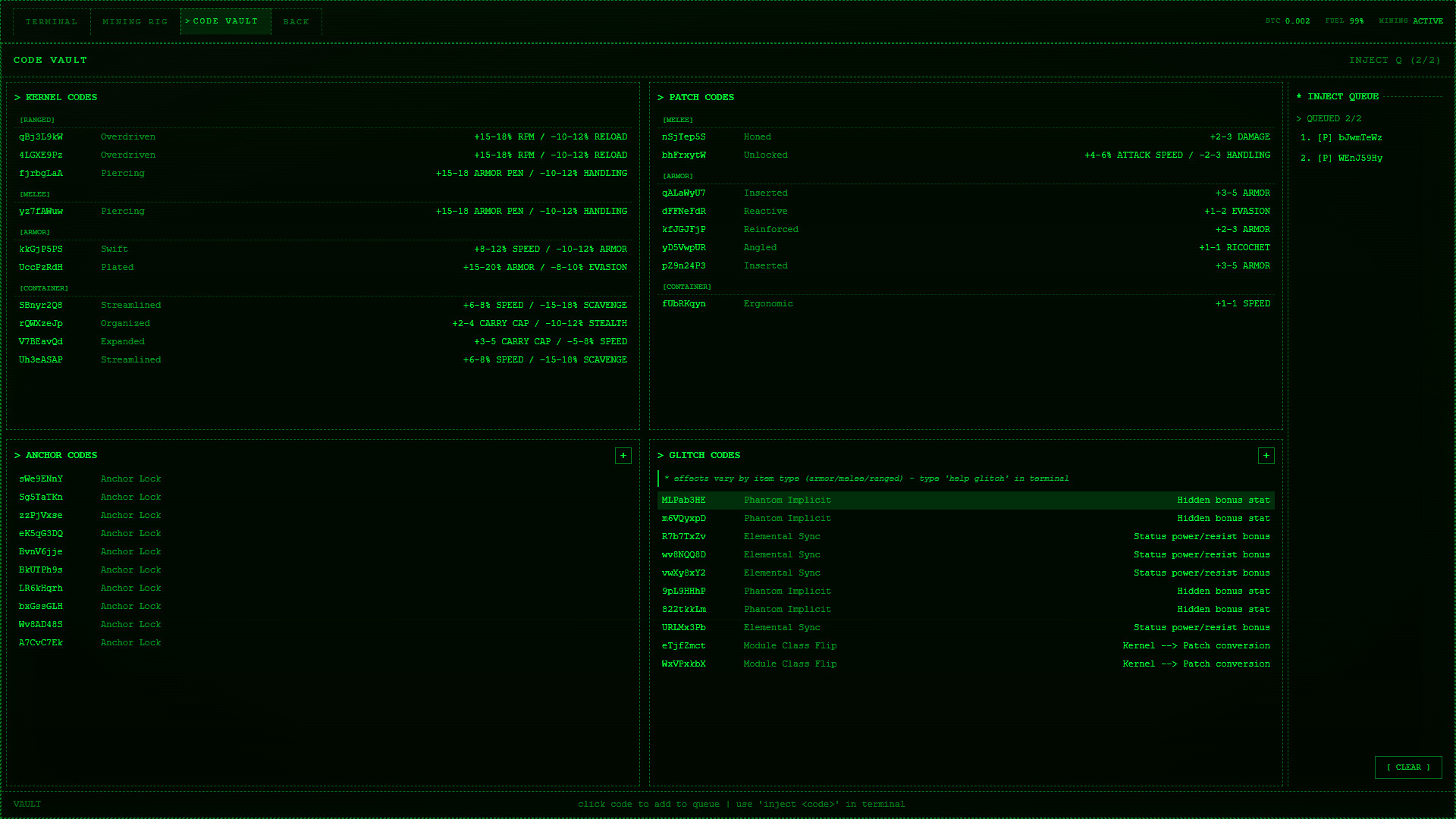Click the FUEL 99% indicator
The image size is (1456, 819).
[x=1344, y=21]
